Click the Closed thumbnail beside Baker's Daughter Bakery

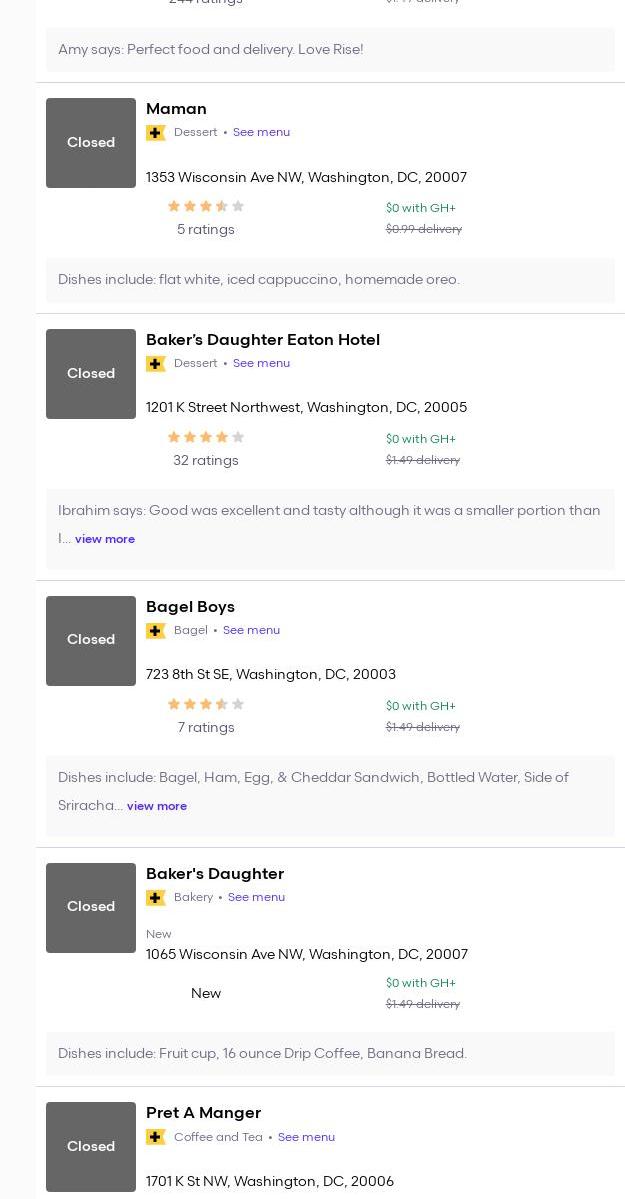tap(91, 907)
